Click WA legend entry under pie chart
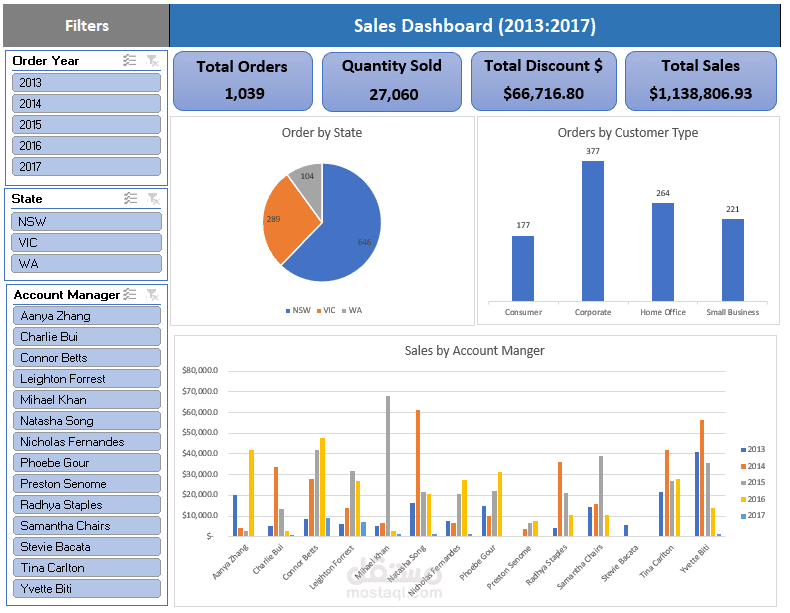 [352, 310]
